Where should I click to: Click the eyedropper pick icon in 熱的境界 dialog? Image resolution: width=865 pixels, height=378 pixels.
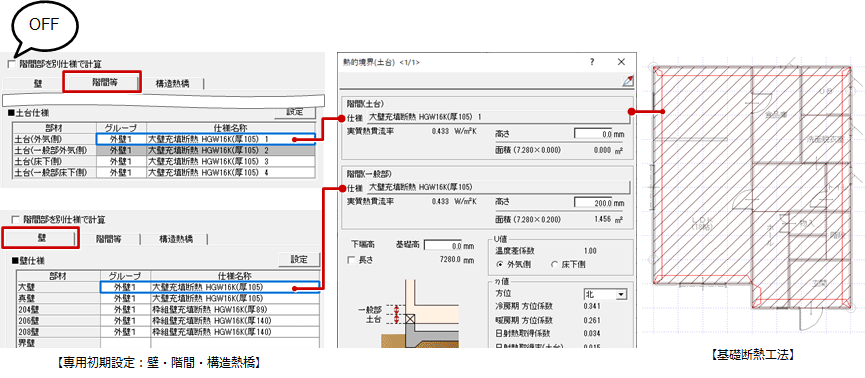tap(628, 81)
